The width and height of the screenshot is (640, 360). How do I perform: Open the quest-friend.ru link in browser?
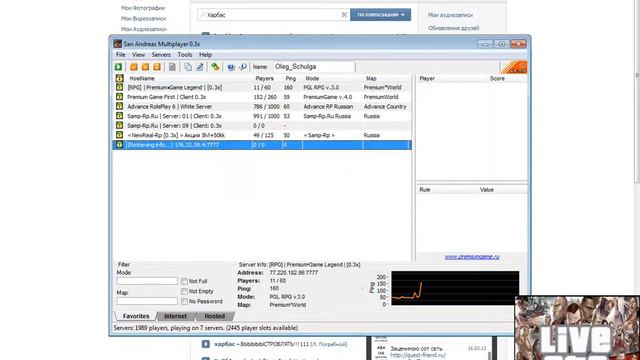click(x=418, y=355)
